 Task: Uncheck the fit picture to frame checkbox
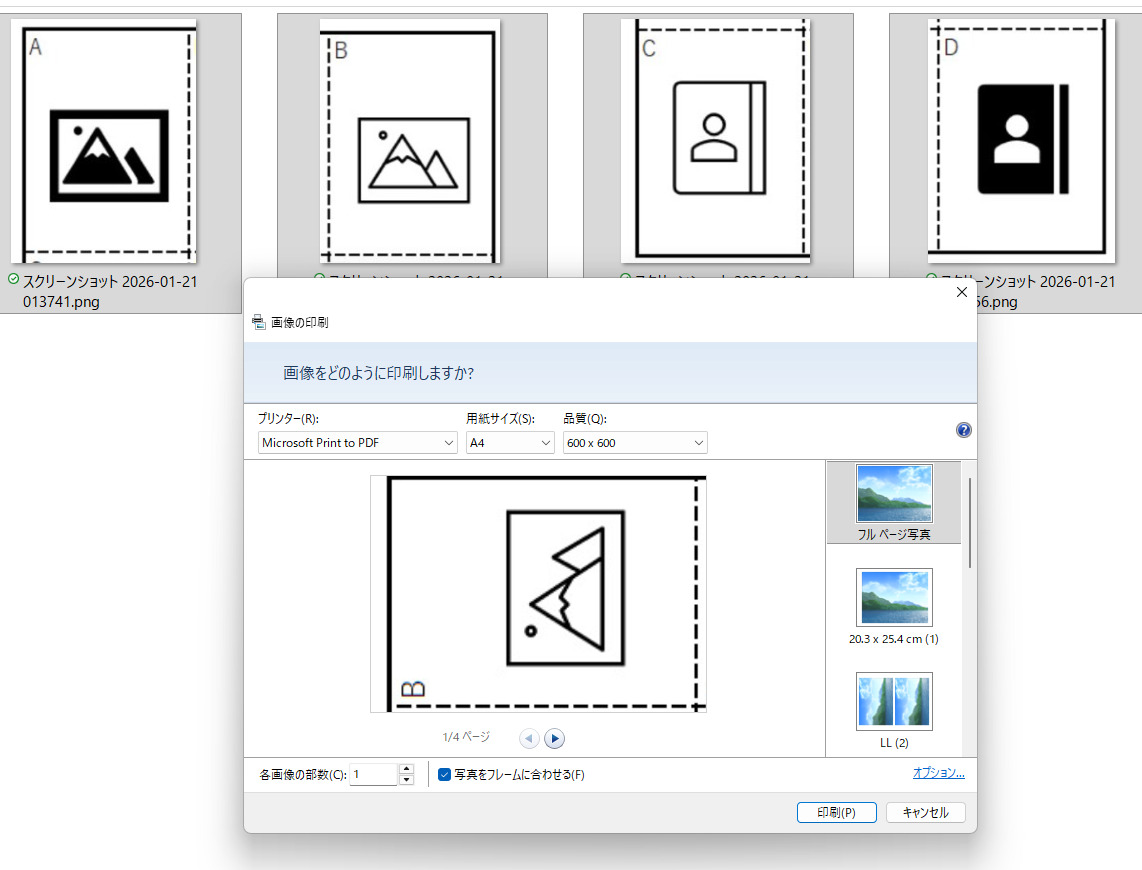(445, 774)
